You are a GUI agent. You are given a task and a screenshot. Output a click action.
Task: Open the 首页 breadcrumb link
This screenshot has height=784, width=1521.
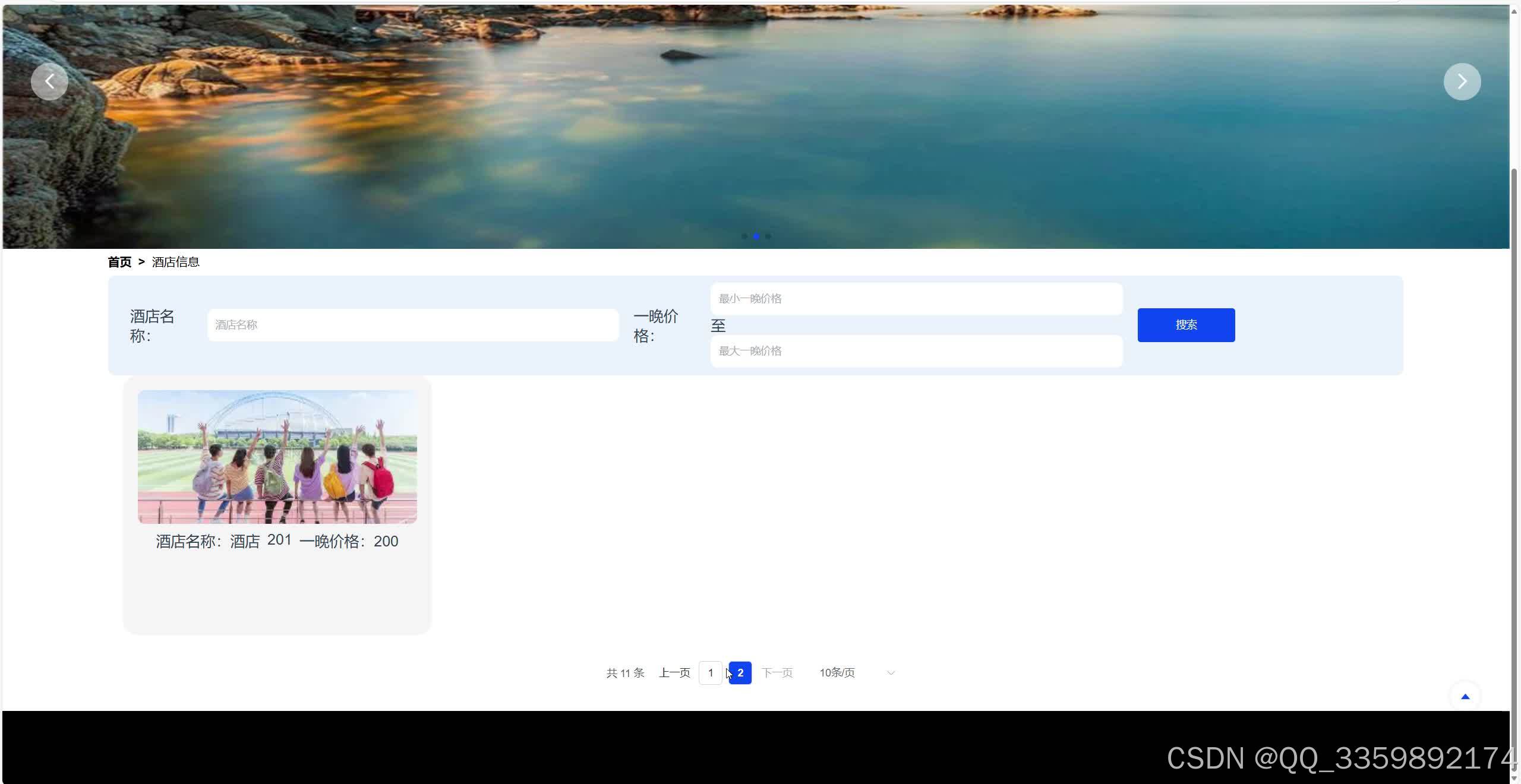pyautogui.click(x=119, y=262)
